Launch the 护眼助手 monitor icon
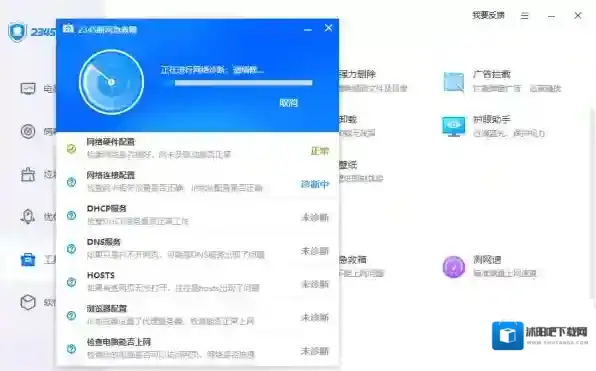 [x=453, y=127]
